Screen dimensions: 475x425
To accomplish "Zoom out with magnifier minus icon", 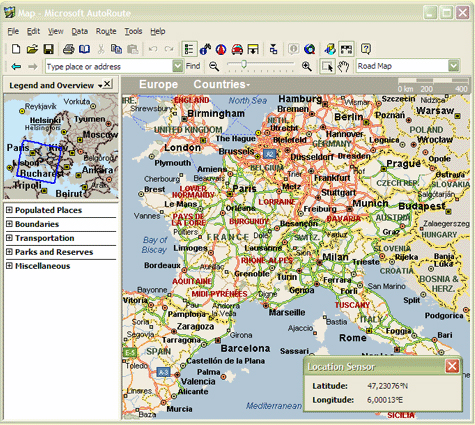I will tap(214, 66).
